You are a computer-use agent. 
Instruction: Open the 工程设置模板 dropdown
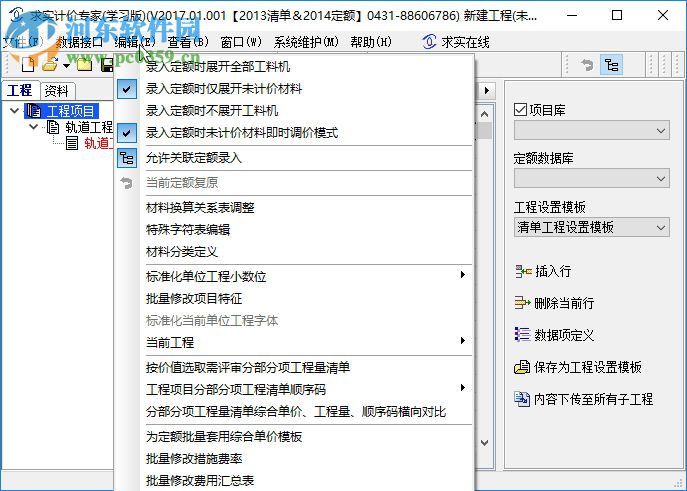tap(591, 227)
